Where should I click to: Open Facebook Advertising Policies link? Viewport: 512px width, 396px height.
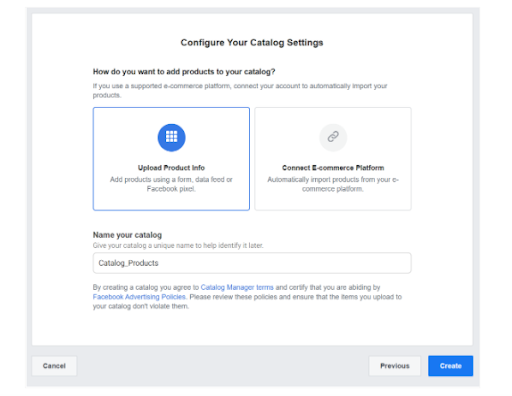point(139,297)
